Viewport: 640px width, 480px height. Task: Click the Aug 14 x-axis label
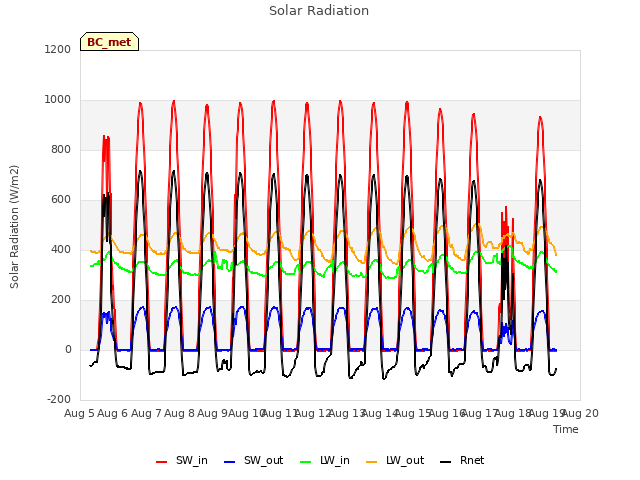coord(380,413)
